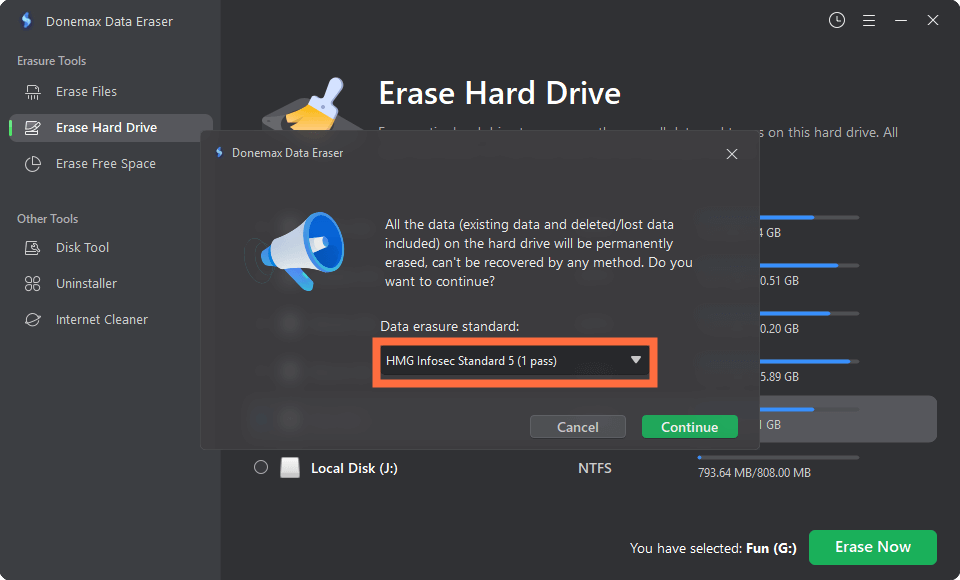This screenshot has width=960, height=580.
Task: Click the Other Tools section header
Action: point(47,219)
